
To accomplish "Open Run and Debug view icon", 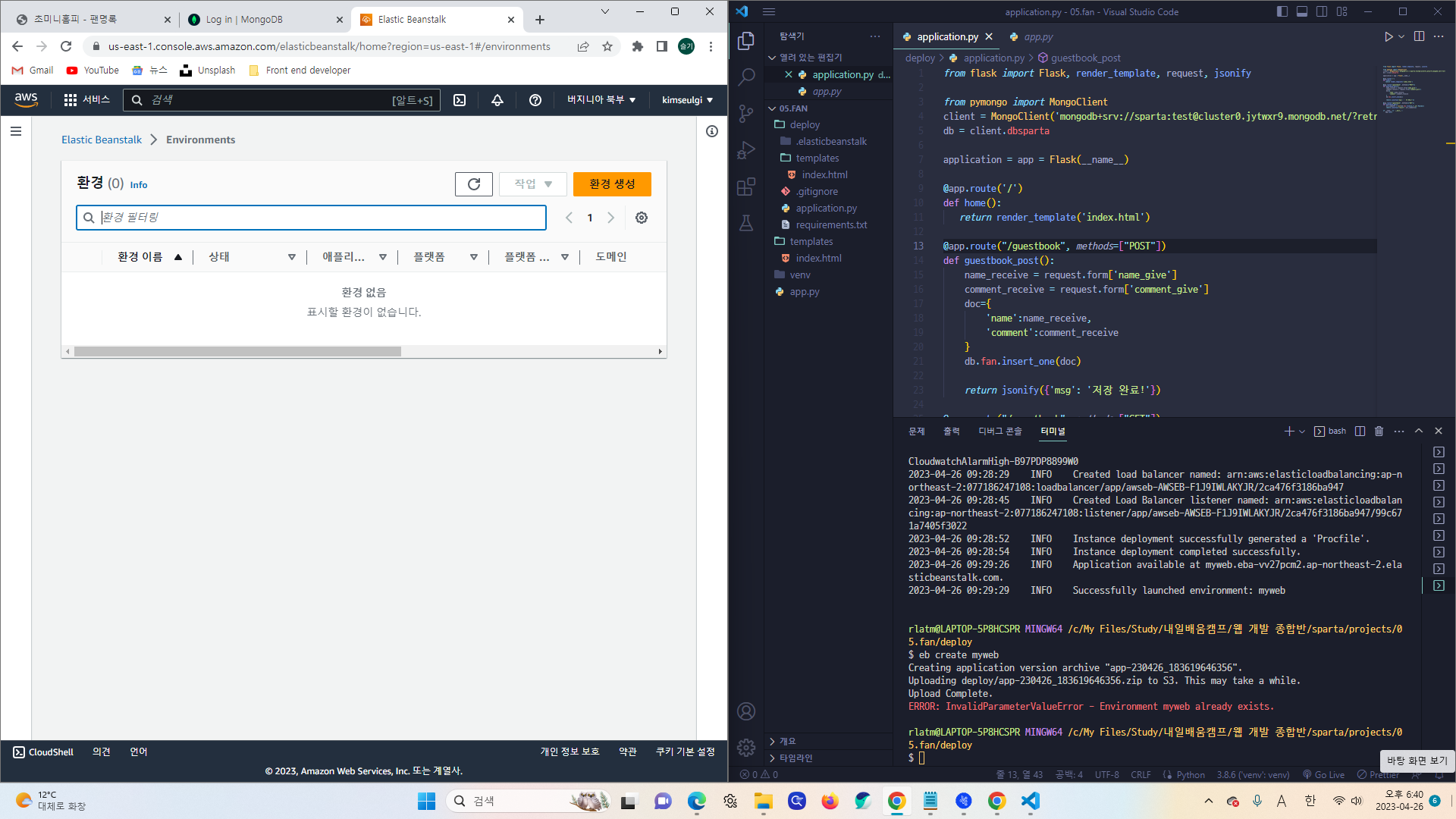I will pyautogui.click(x=746, y=149).
